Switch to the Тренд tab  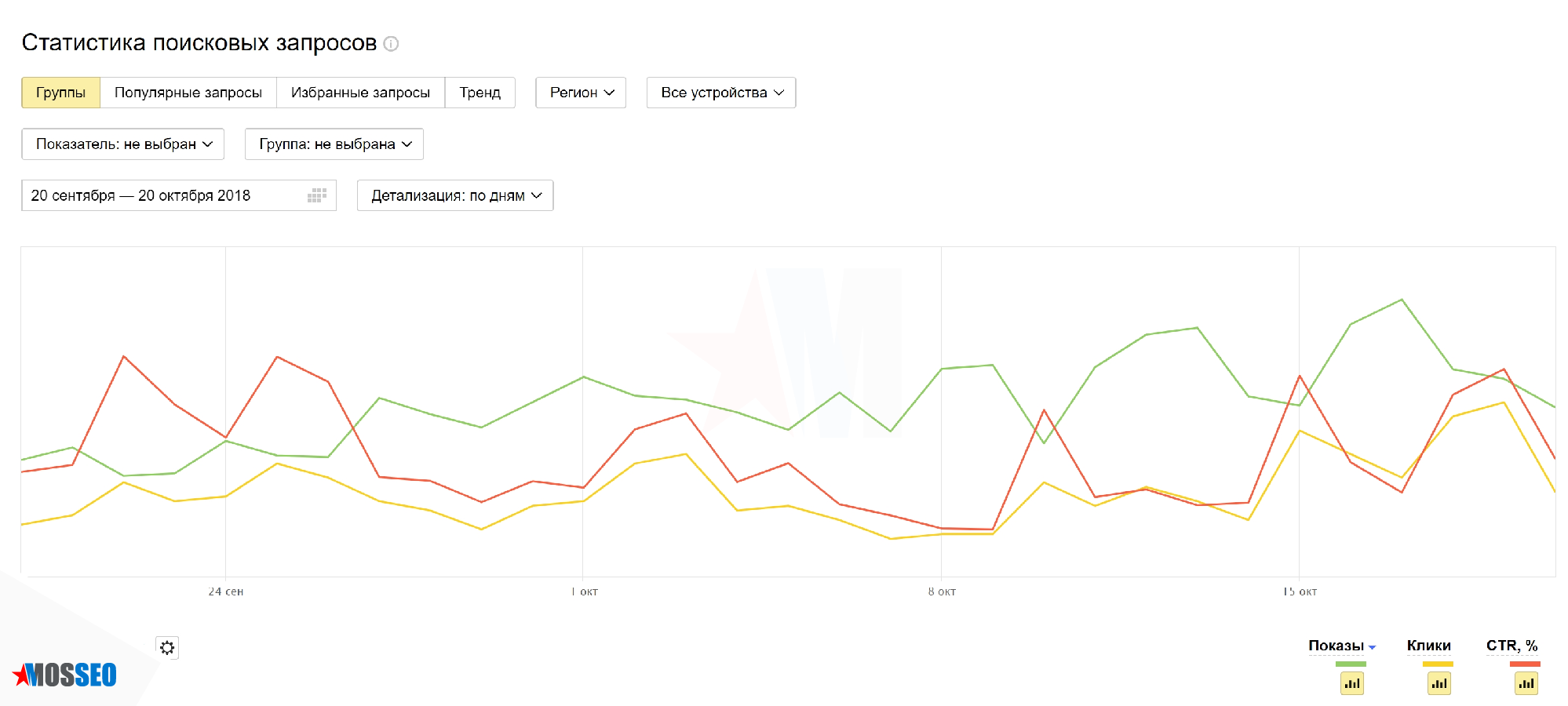(480, 93)
